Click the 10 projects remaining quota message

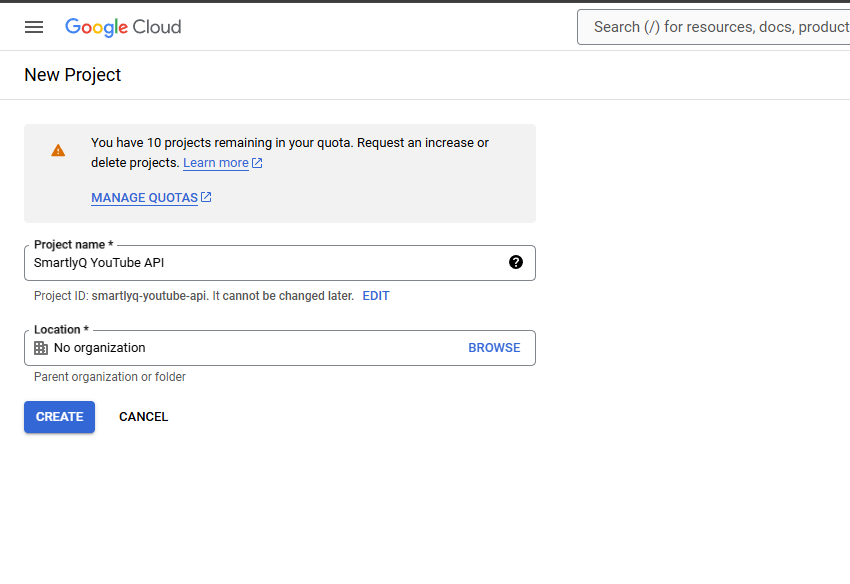click(289, 153)
